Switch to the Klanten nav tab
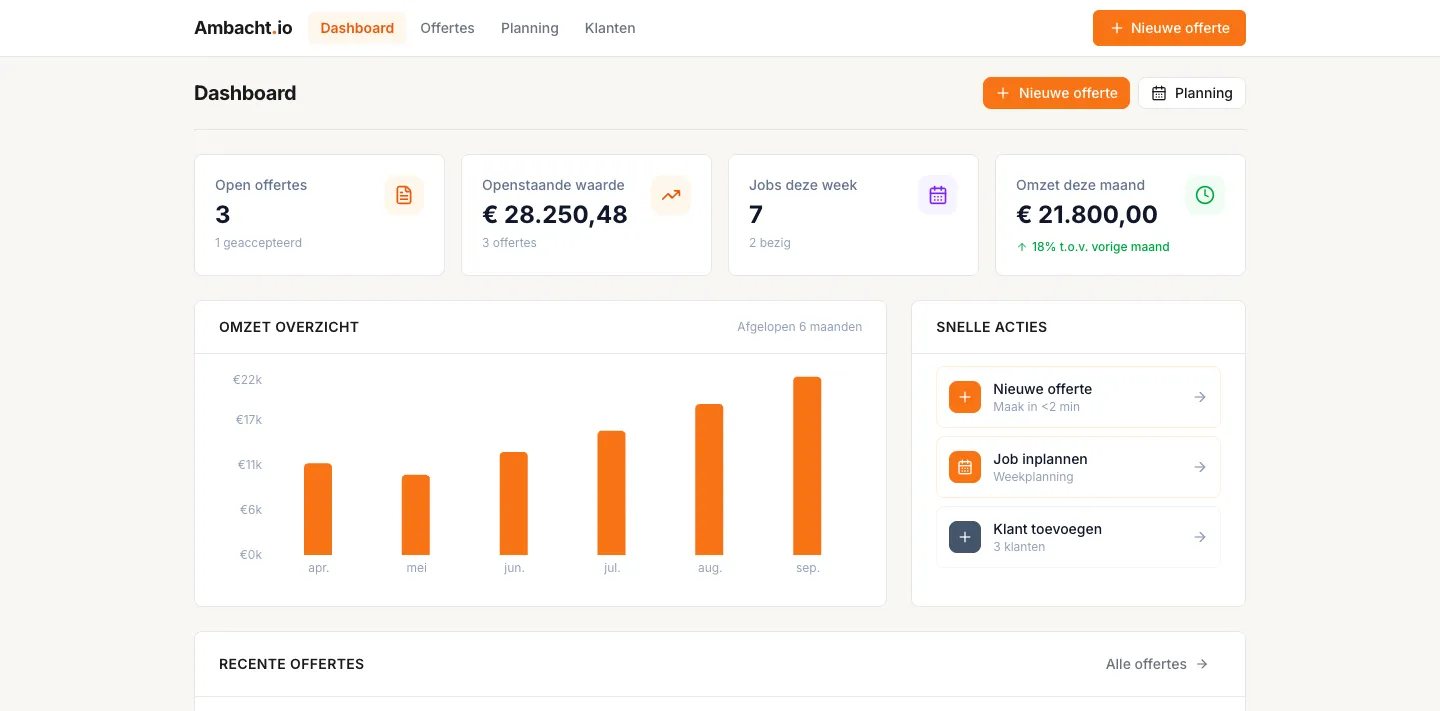This screenshot has height=711, width=1440. pyautogui.click(x=610, y=28)
